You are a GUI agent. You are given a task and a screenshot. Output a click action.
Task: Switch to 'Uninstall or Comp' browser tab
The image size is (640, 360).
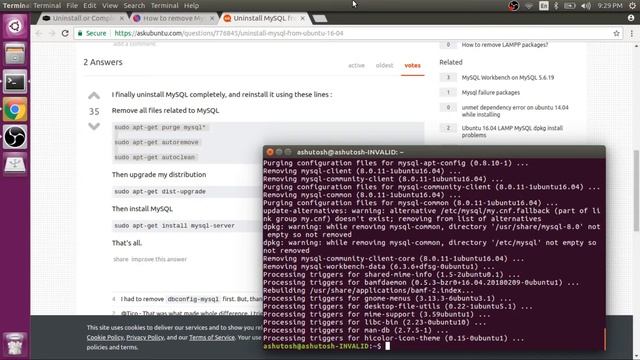pos(83,18)
